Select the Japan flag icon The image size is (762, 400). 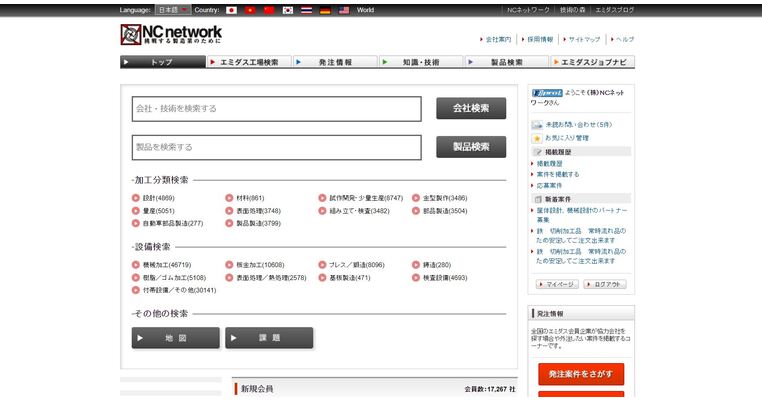pyautogui.click(x=231, y=10)
